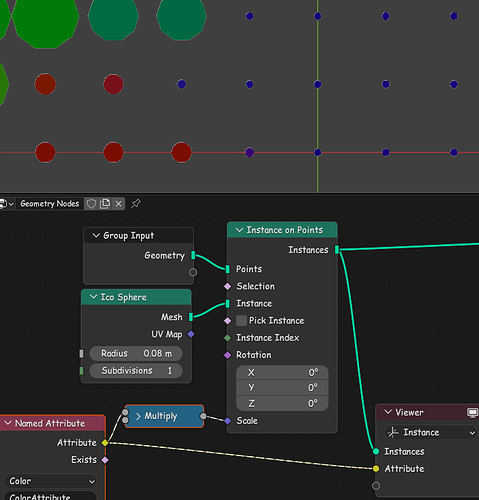479x500 pixels.
Task: Collapse the Ico Sphere node
Action: coord(94,297)
